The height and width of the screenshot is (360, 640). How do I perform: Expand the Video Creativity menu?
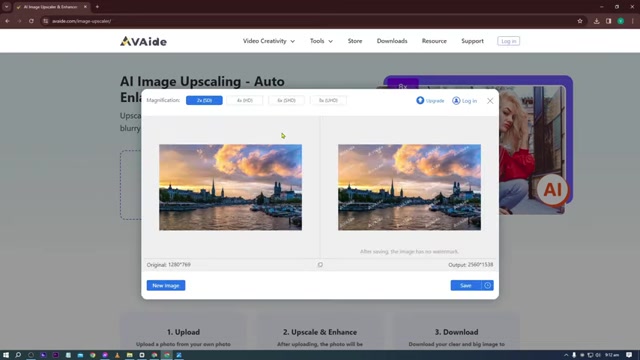click(x=269, y=41)
